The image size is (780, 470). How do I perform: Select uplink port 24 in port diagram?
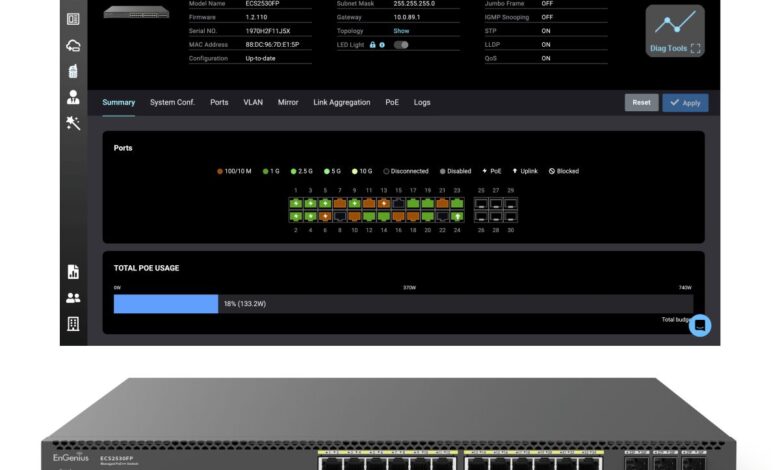point(457,215)
